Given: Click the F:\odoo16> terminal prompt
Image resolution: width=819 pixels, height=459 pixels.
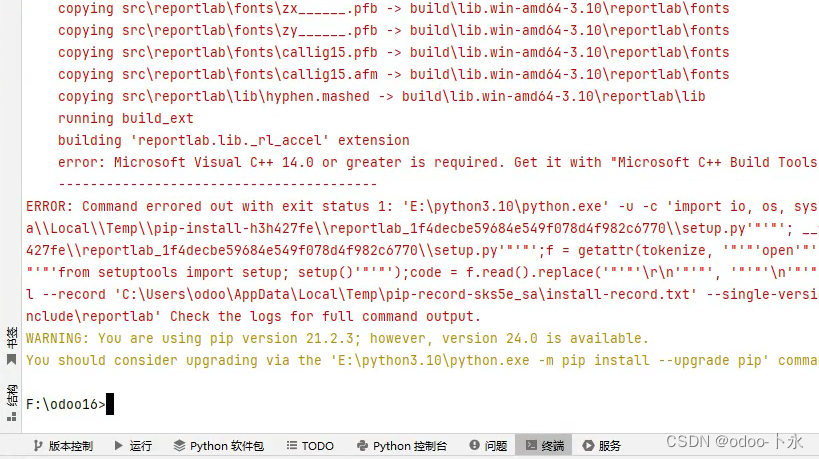Looking at the screenshot, I should [x=66, y=404].
